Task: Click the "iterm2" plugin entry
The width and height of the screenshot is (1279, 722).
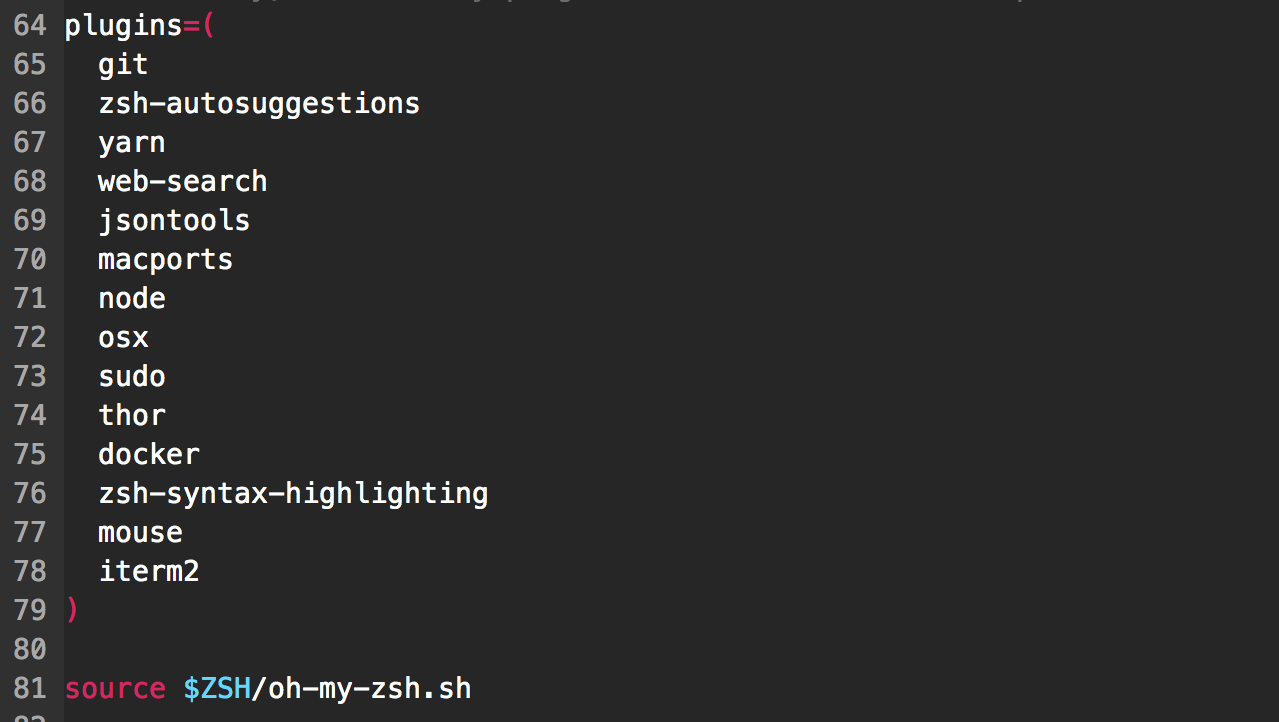Action: pyautogui.click(x=148, y=572)
